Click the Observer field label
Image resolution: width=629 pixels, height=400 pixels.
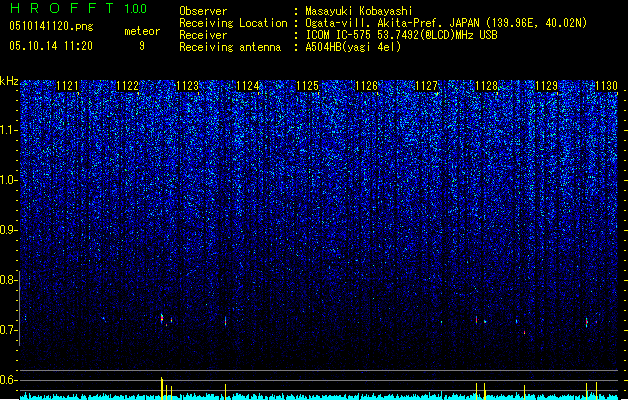pos(203,11)
